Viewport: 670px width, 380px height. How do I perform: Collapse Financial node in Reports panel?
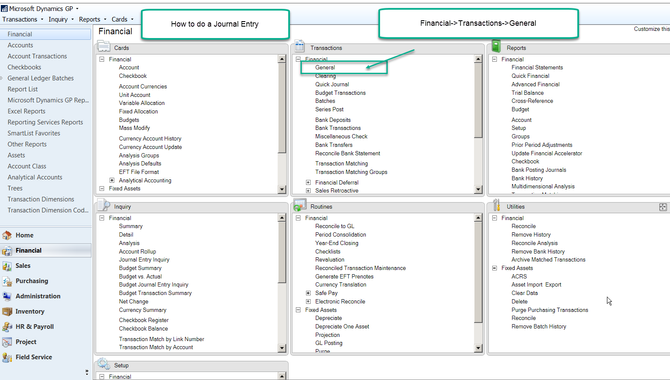[494, 59]
